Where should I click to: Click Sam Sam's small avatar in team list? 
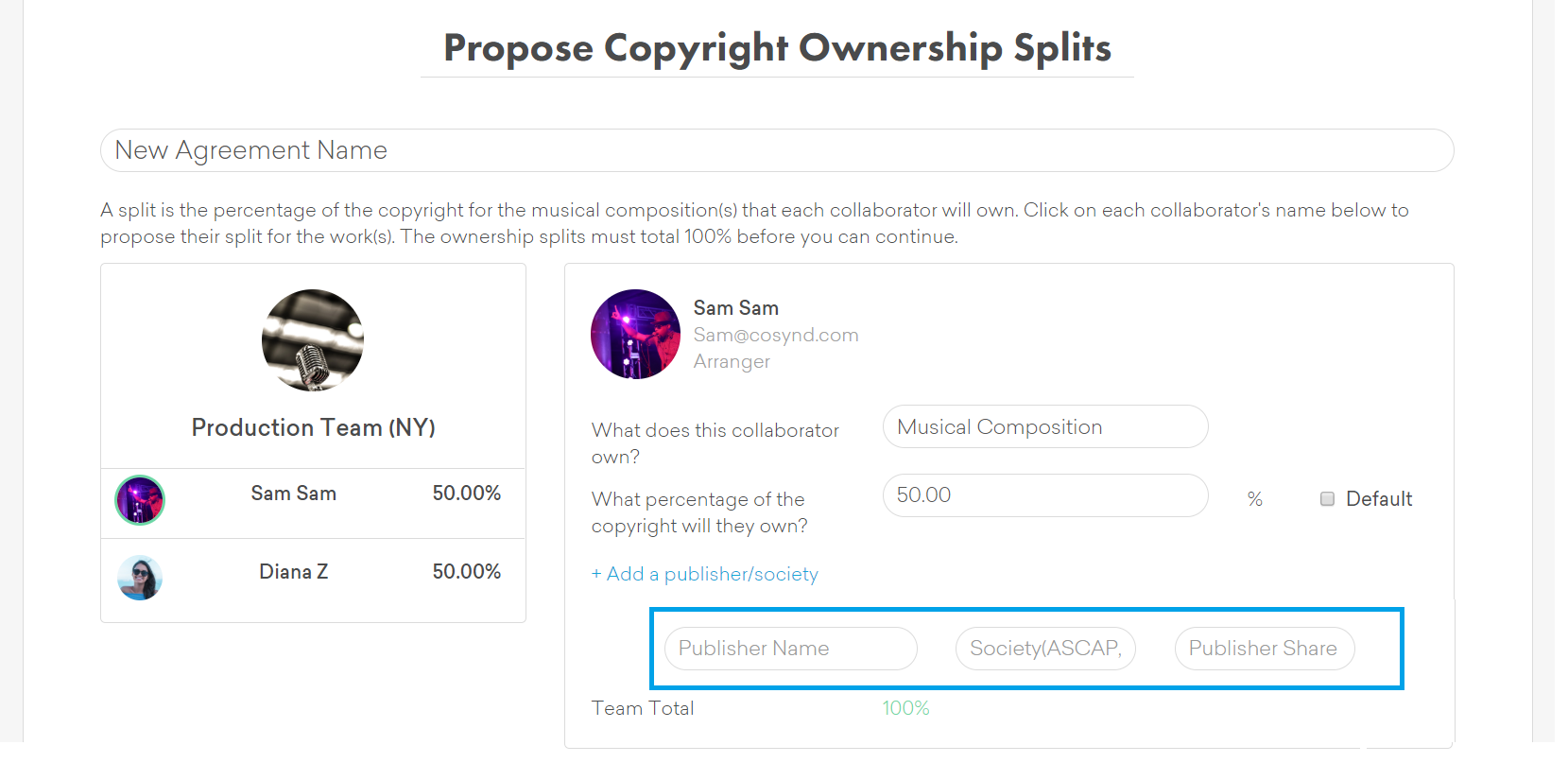[x=140, y=500]
